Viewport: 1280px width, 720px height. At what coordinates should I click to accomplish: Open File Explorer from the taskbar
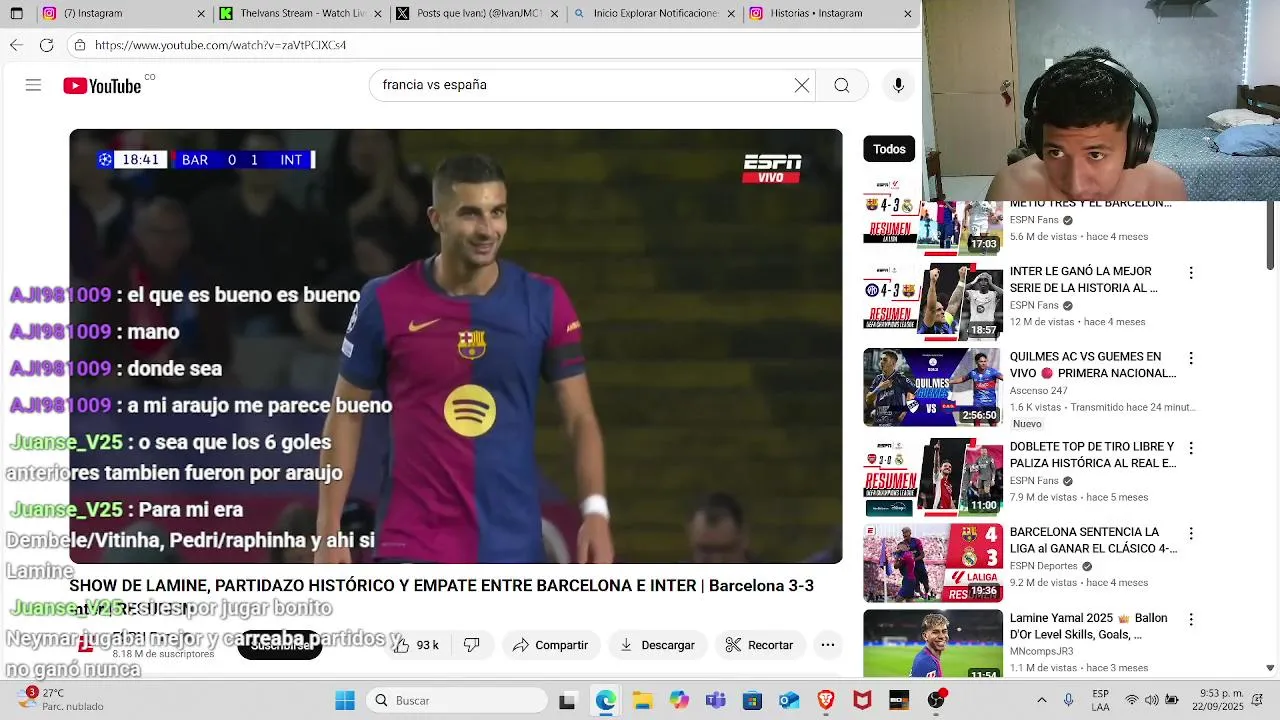(642, 700)
